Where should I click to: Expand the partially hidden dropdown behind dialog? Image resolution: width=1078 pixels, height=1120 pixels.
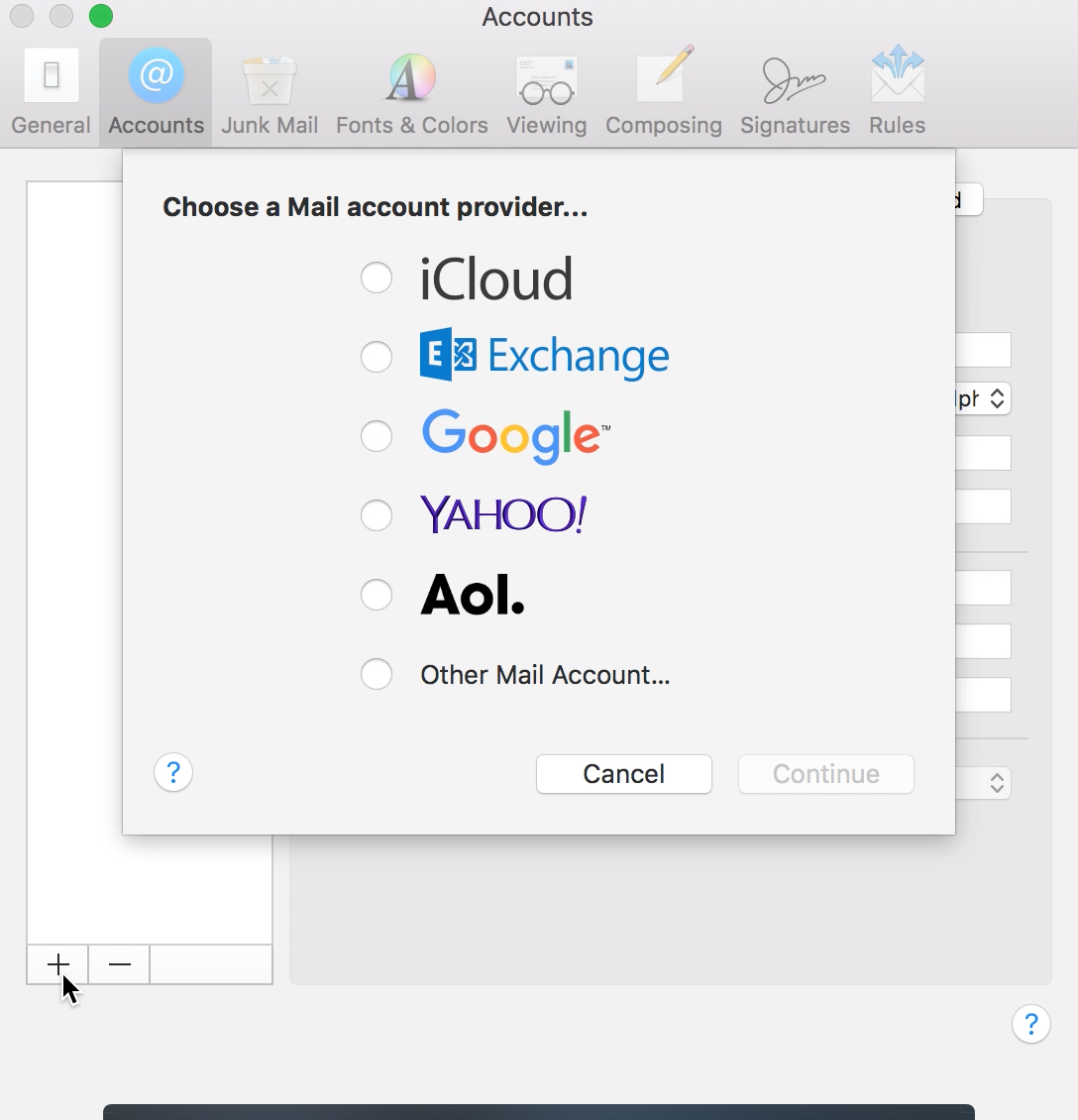pos(983,398)
